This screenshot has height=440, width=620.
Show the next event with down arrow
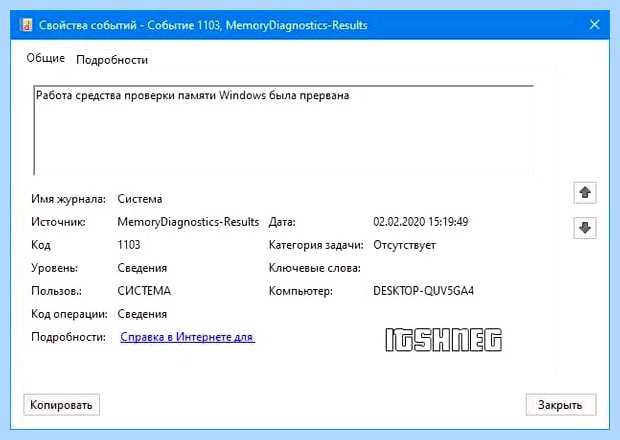pos(585,228)
